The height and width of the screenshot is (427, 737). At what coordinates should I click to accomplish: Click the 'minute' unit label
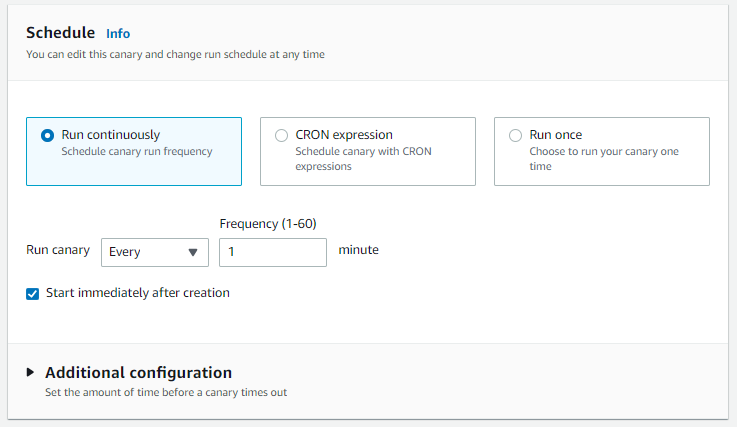(358, 250)
